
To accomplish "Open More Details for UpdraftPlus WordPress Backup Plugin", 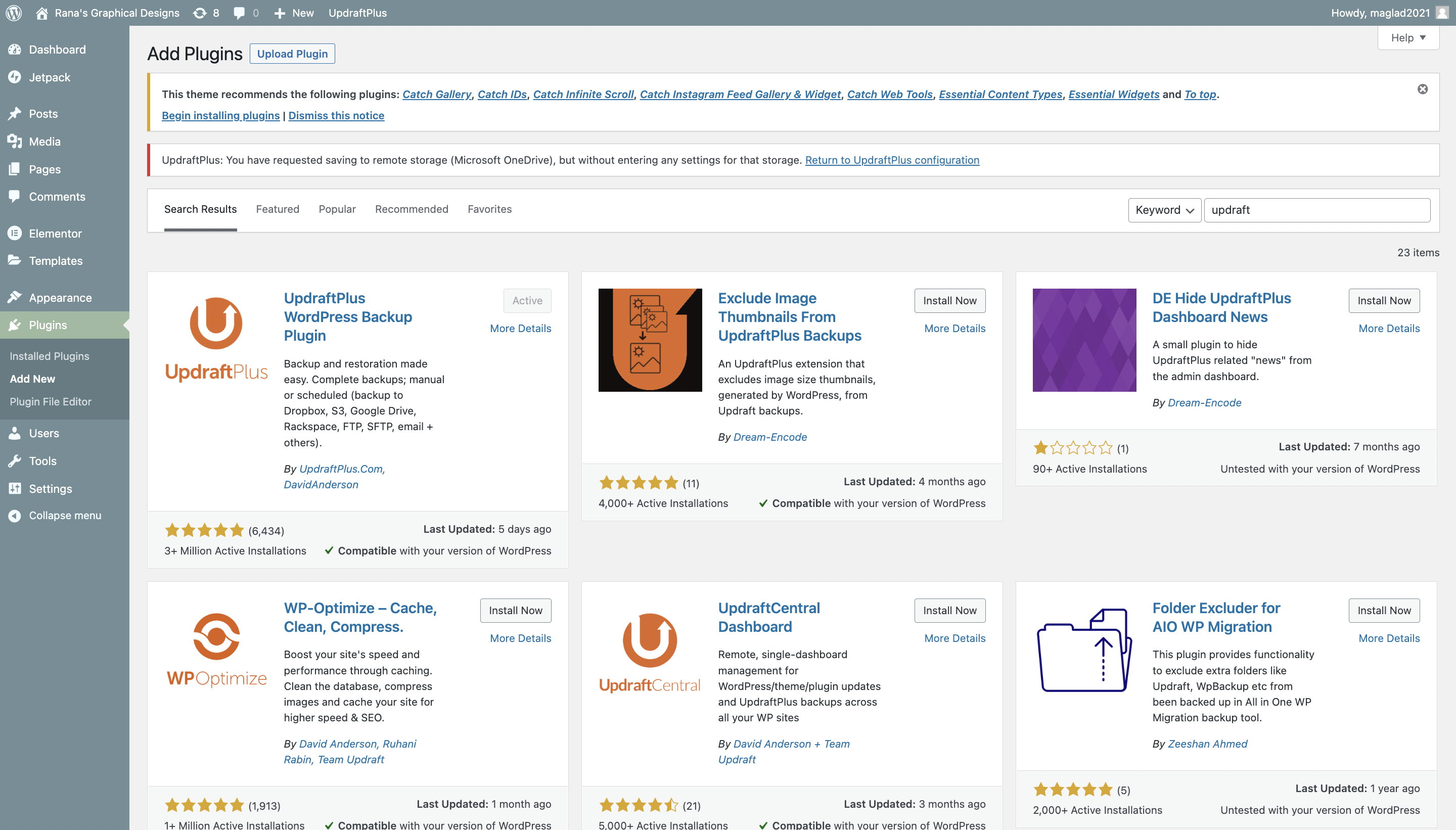I will click(x=521, y=329).
